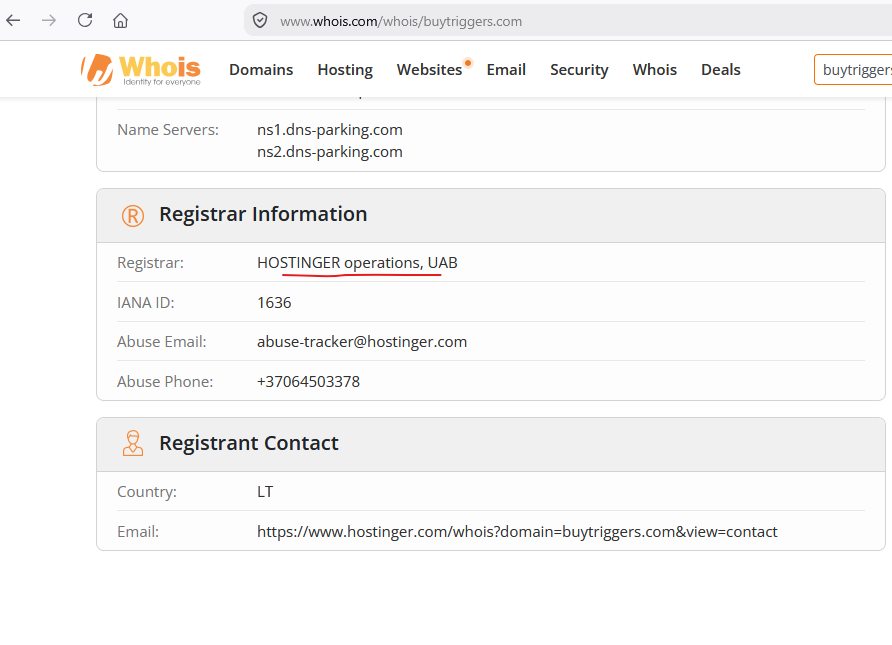The width and height of the screenshot is (892, 645).
Task: Click the Whois logo
Action: click(x=141, y=70)
